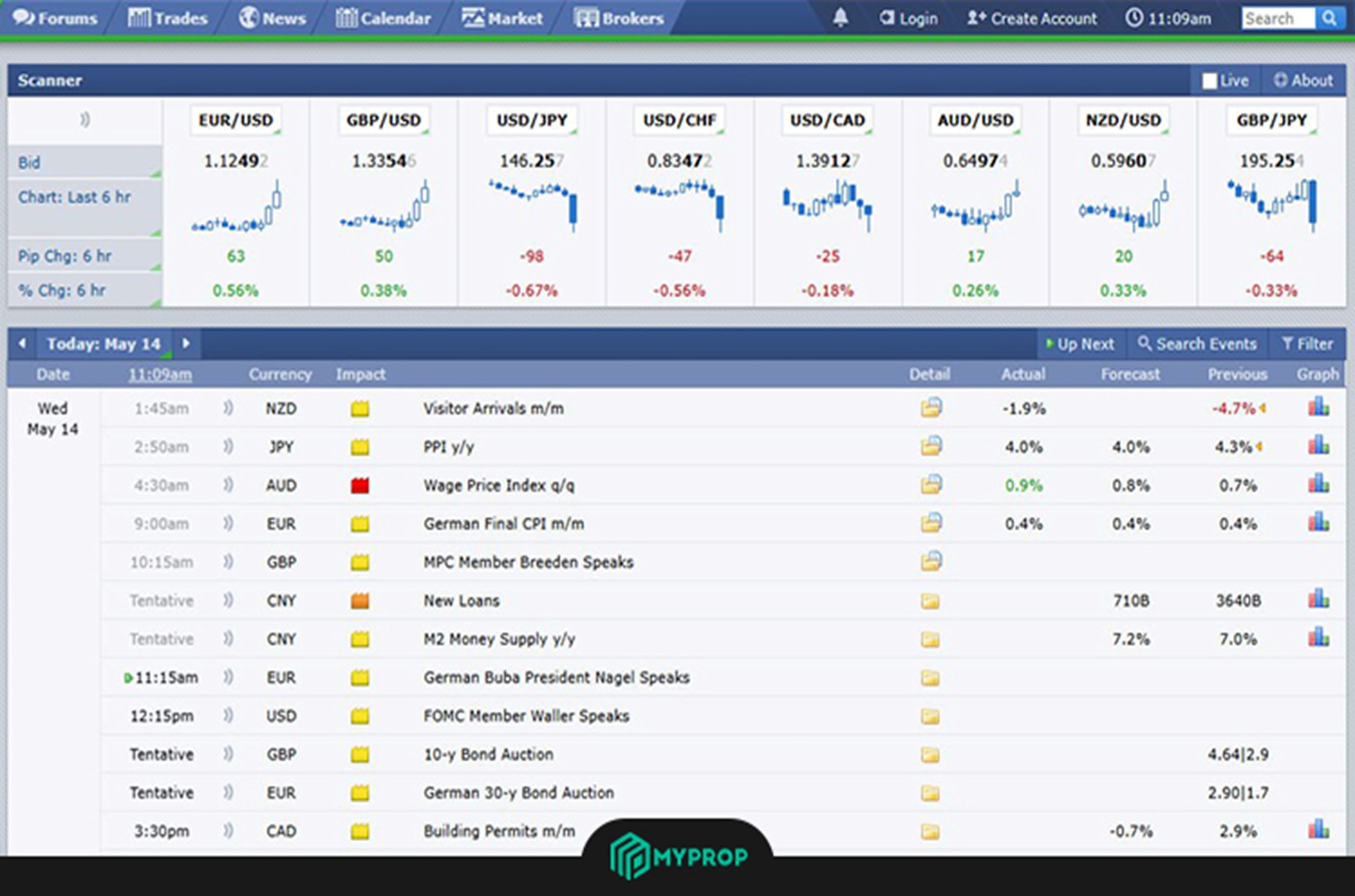Show graph for German Final CPI m/m

(x=1318, y=522)
